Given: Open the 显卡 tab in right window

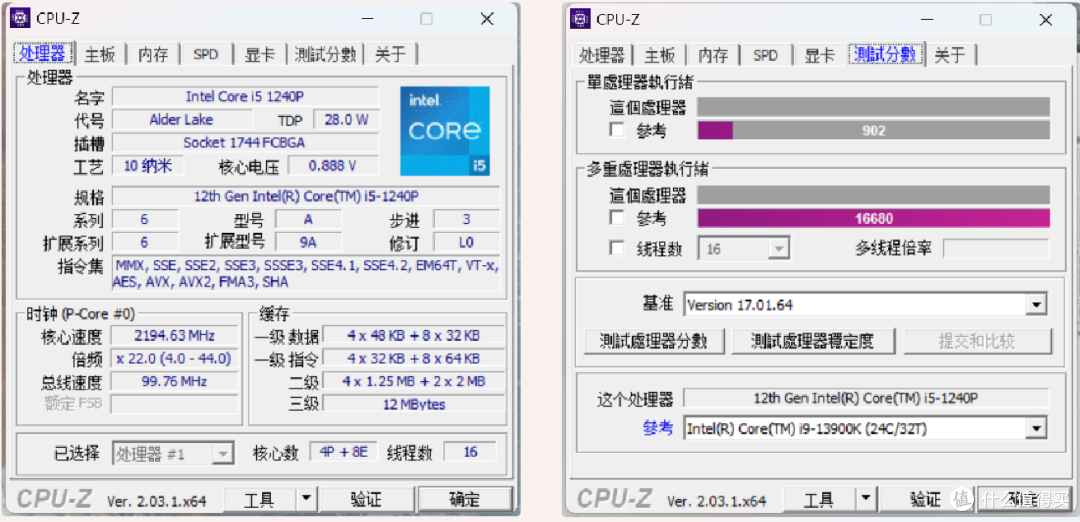Looking at the screenshot, I should click(820, 55).
